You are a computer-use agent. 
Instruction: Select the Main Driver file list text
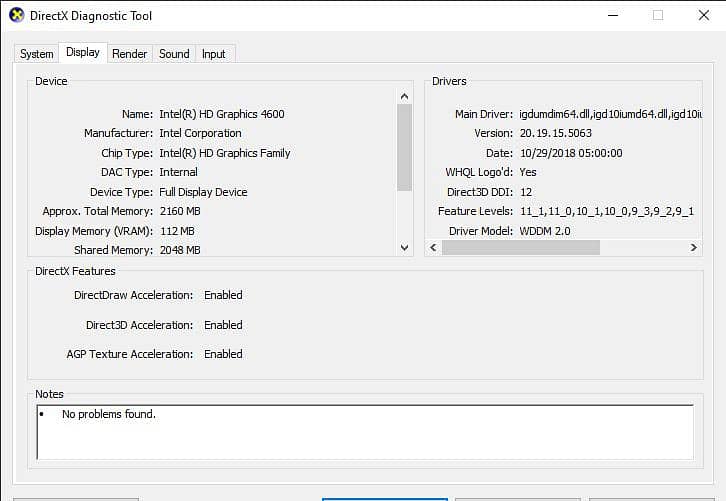610,114
